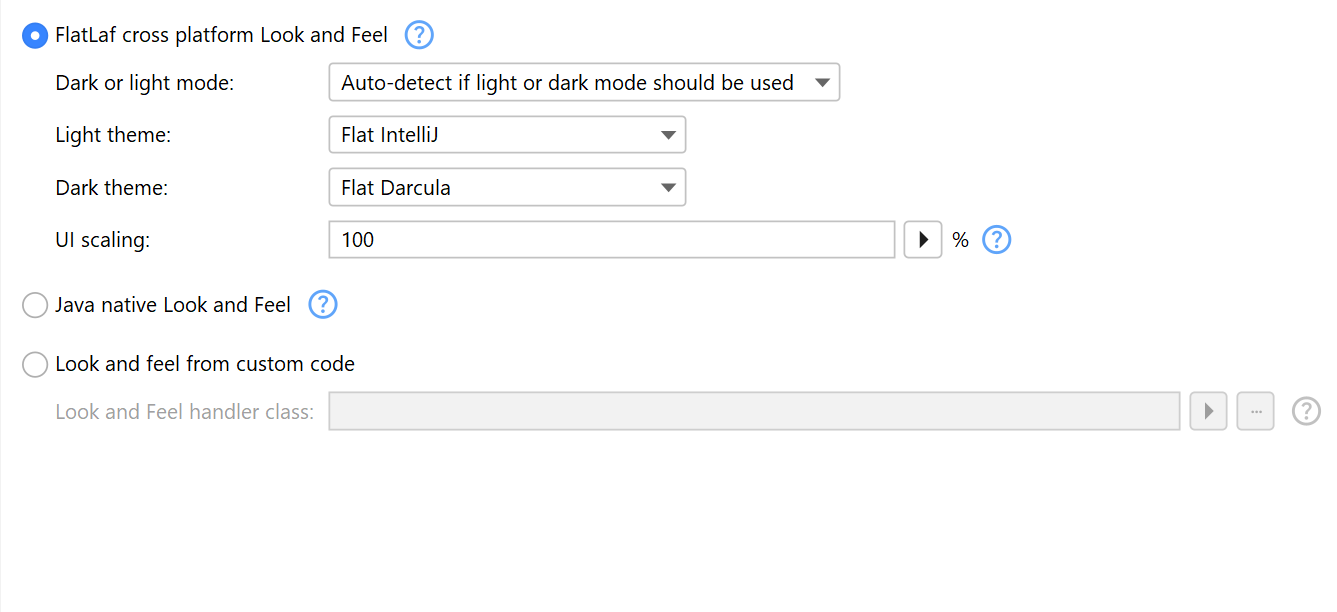Choose Look and feel from custom code
The width and height of the screenshot is (1337, 612).
(35, 365)
